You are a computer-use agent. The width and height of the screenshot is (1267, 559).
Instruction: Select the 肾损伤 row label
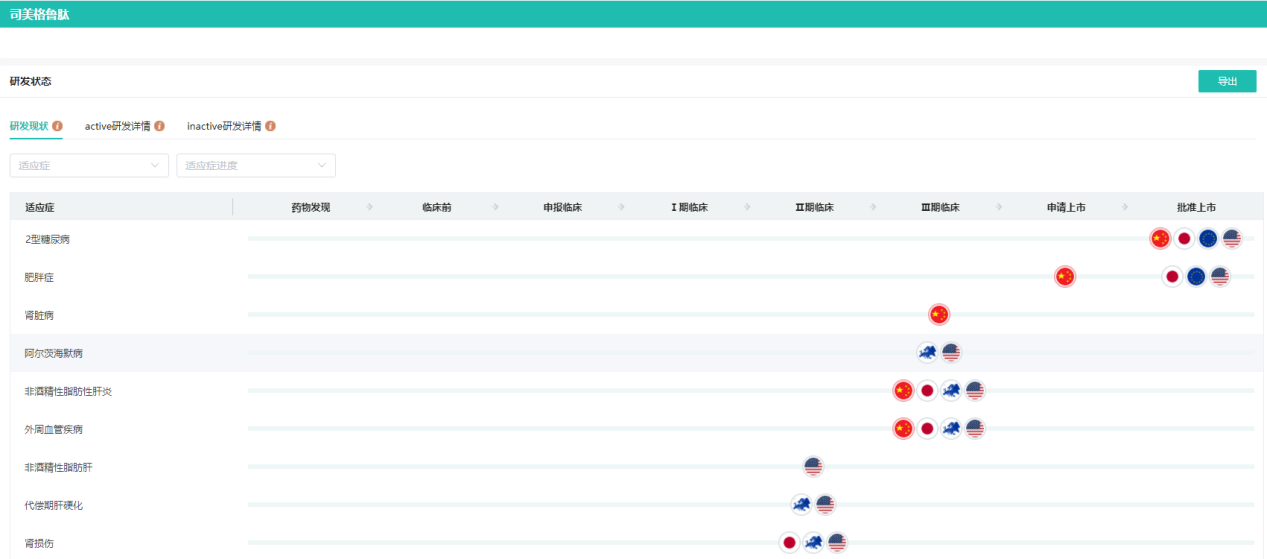click(x=39, y=543)
